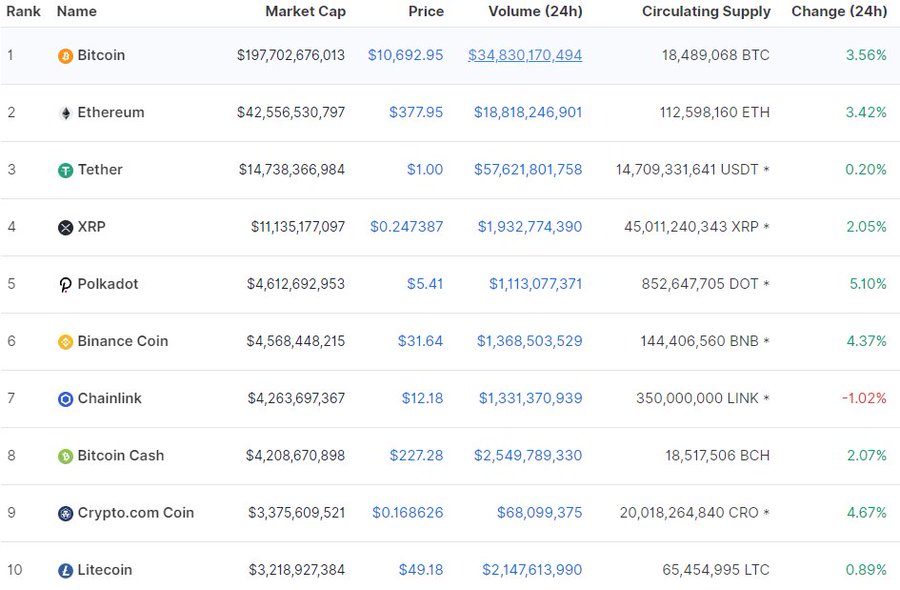The height and width of the screenshot is (590, 900).
Task: Open the Ethereum coin page link
Action: [x=111, y=112]
